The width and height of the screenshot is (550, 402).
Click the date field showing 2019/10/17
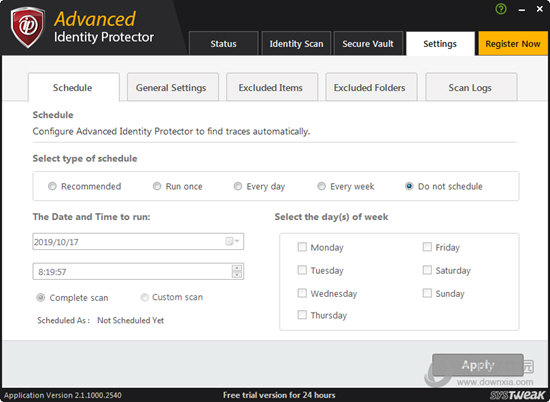tap(138, 241)
